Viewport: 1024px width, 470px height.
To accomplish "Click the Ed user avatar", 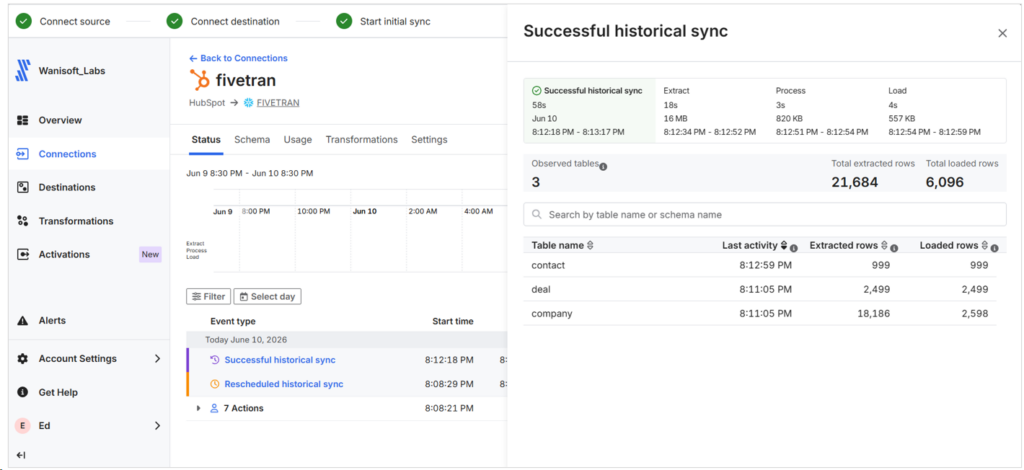I will coord(23,426).
